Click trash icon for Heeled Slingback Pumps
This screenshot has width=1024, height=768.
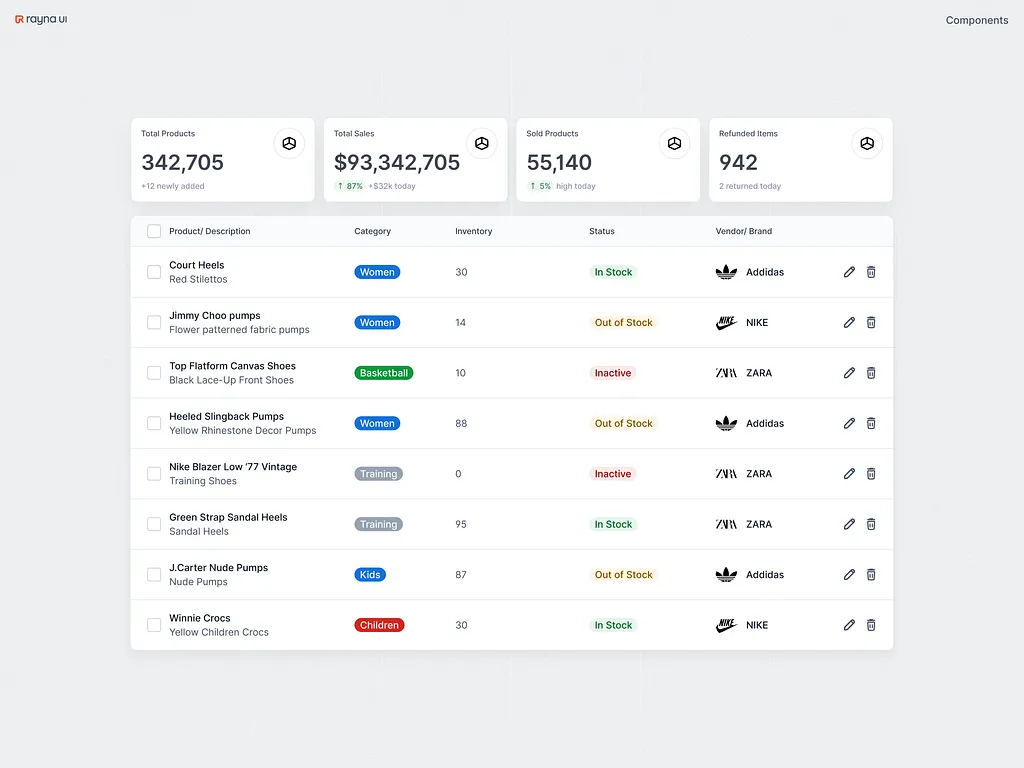click(871, 423)
